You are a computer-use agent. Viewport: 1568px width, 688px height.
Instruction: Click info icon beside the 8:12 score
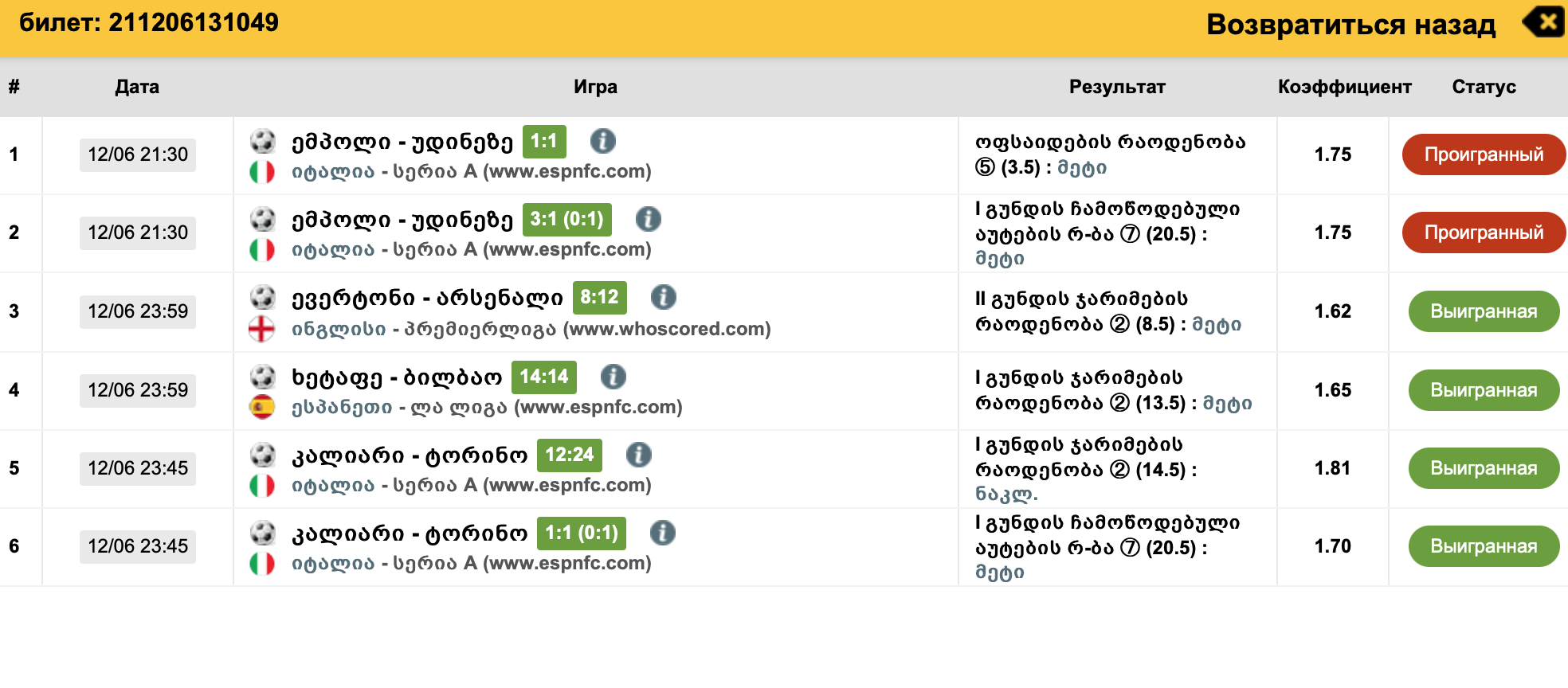pos(663,297)
